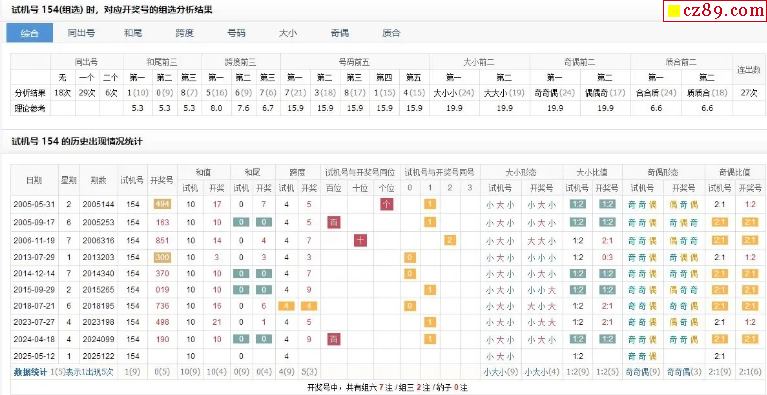Click the red 百 badge in the 2005-09-17 row
Viewport: 767px width, 395px height.
click(x=334, y=222)
